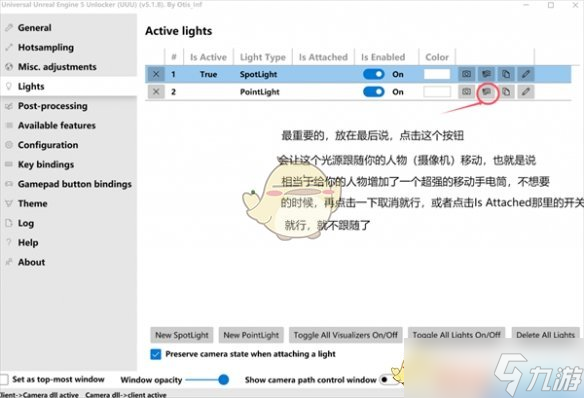Image resolution: width=584 pixels, height=398 pixels.
Task: Open the Theme tab
Action: [69, 204]
